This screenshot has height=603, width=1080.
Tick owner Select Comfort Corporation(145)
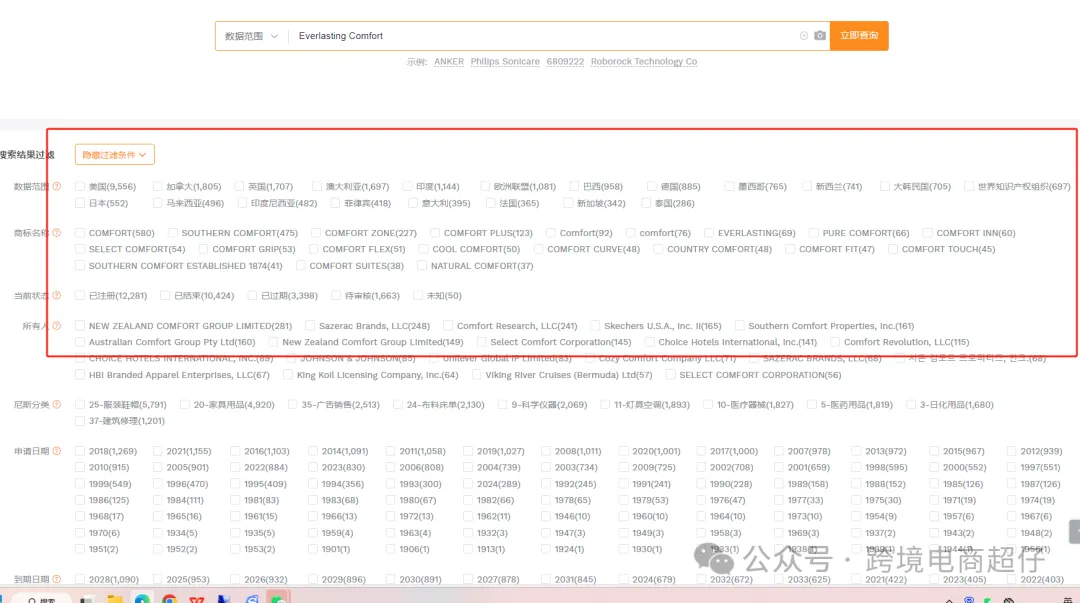[x=481, y=342]
